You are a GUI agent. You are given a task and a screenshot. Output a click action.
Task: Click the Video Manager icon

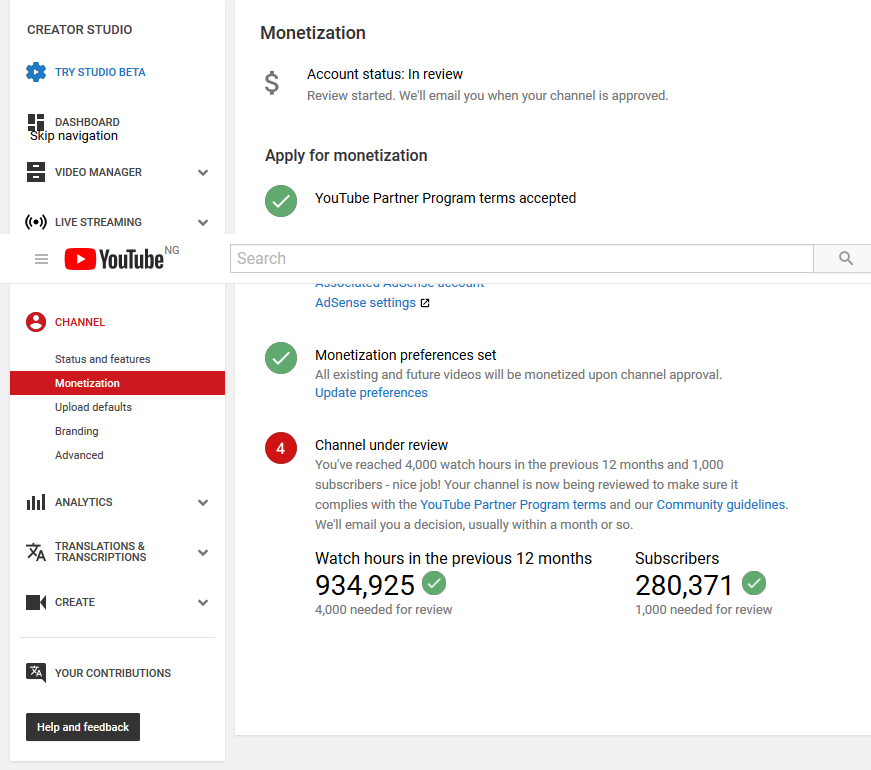click(36, 172)
